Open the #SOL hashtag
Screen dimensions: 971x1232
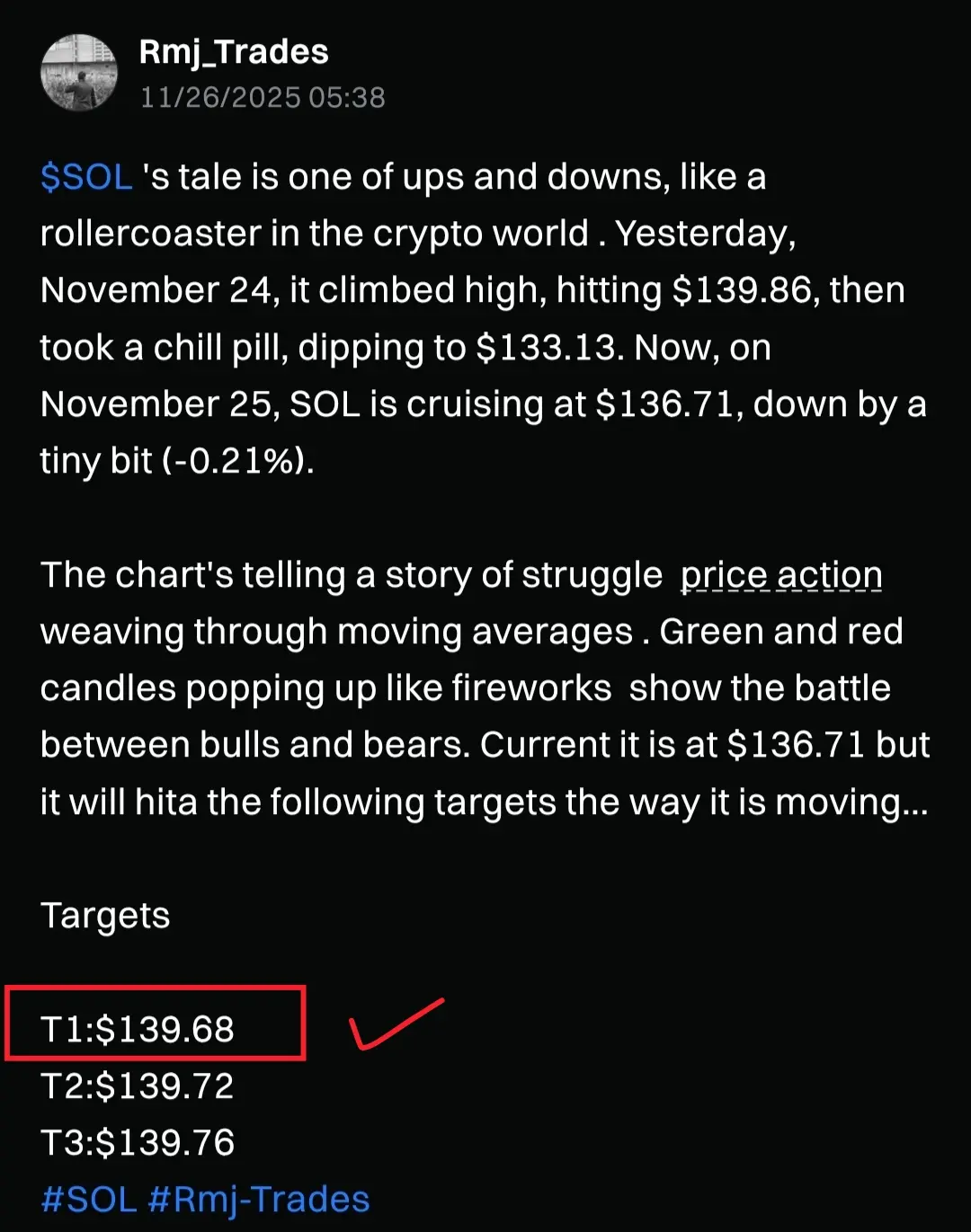(89, 1200)
